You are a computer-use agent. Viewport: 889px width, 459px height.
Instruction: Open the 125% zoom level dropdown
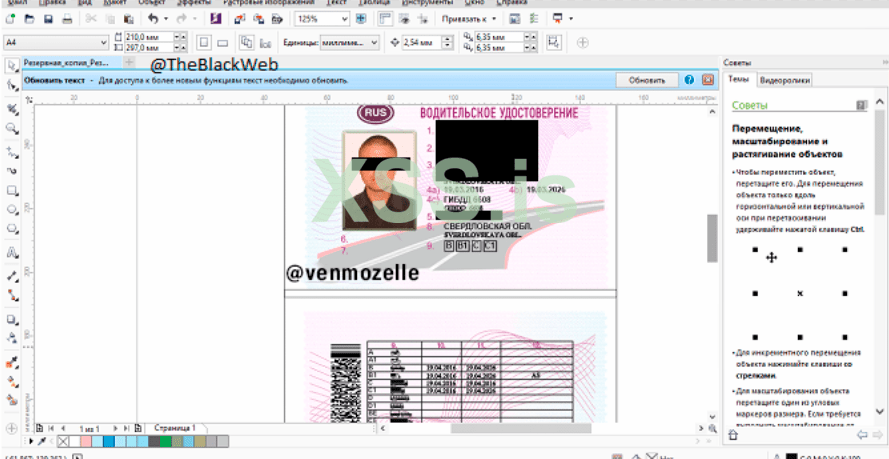coord(344,19)
